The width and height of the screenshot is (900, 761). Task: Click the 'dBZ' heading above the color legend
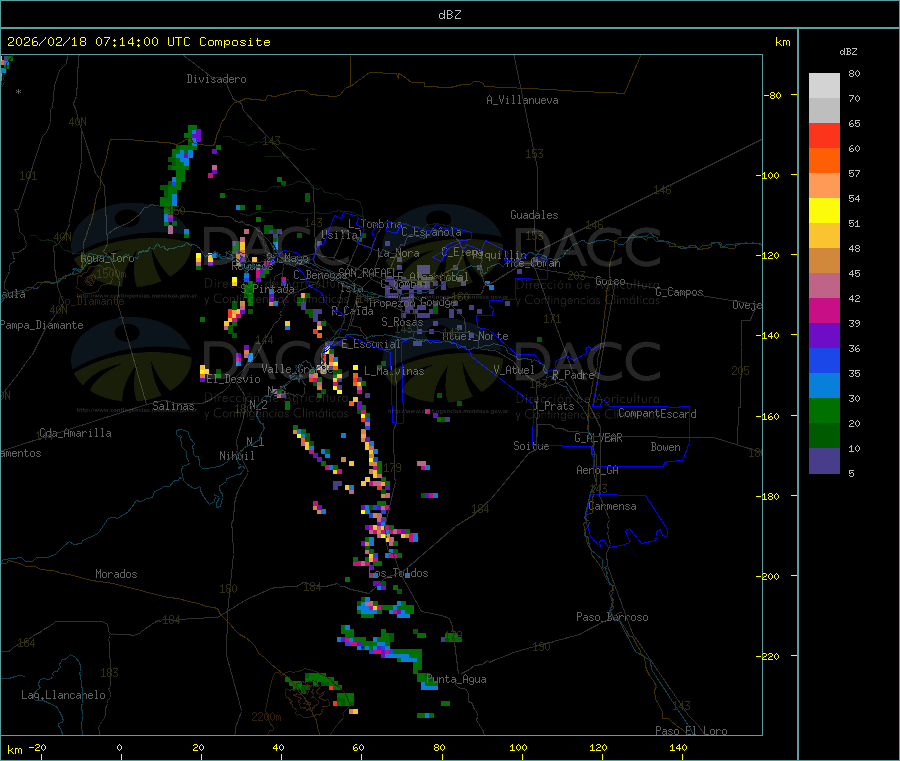[848, 52]
